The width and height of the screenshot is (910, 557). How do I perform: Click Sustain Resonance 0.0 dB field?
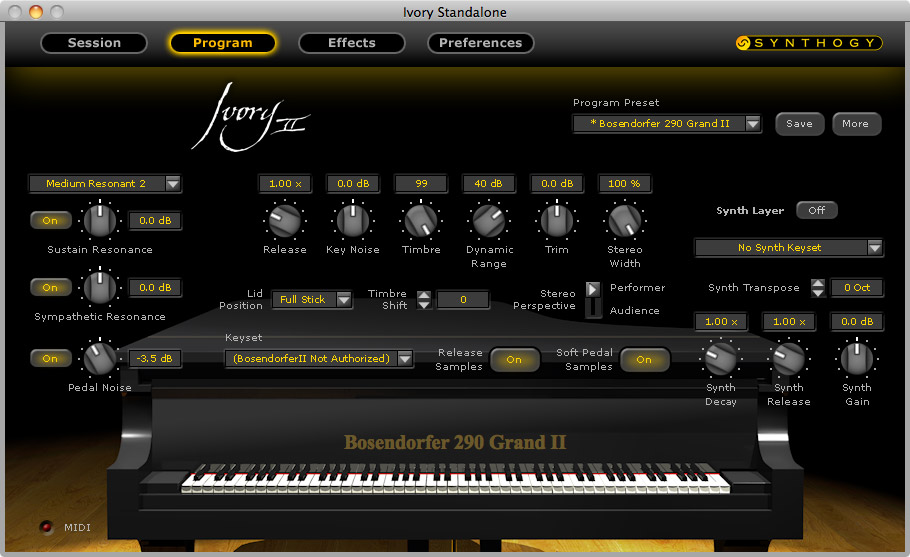(x=155, y=220)
